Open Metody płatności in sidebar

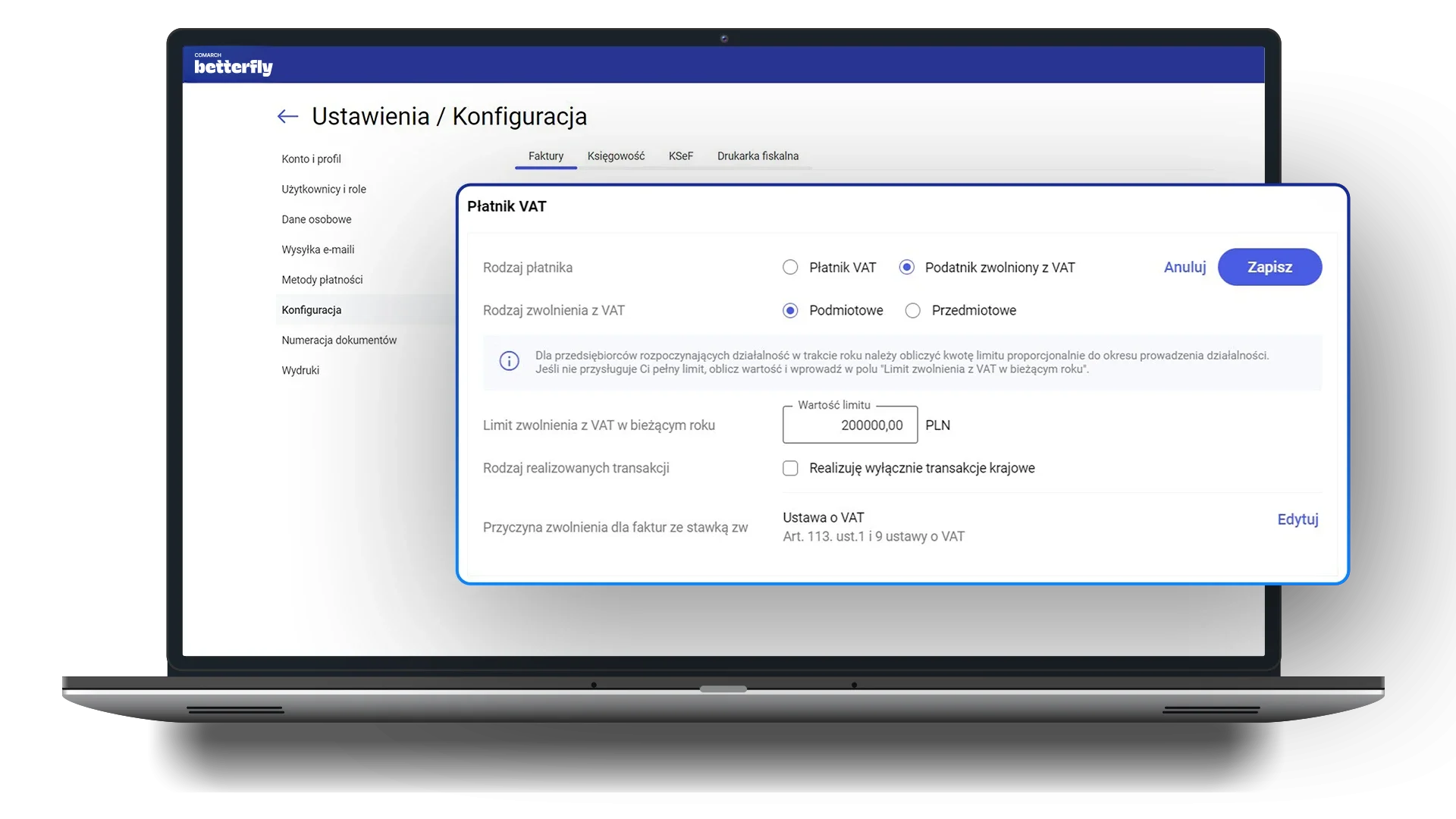tap(322, 280)
